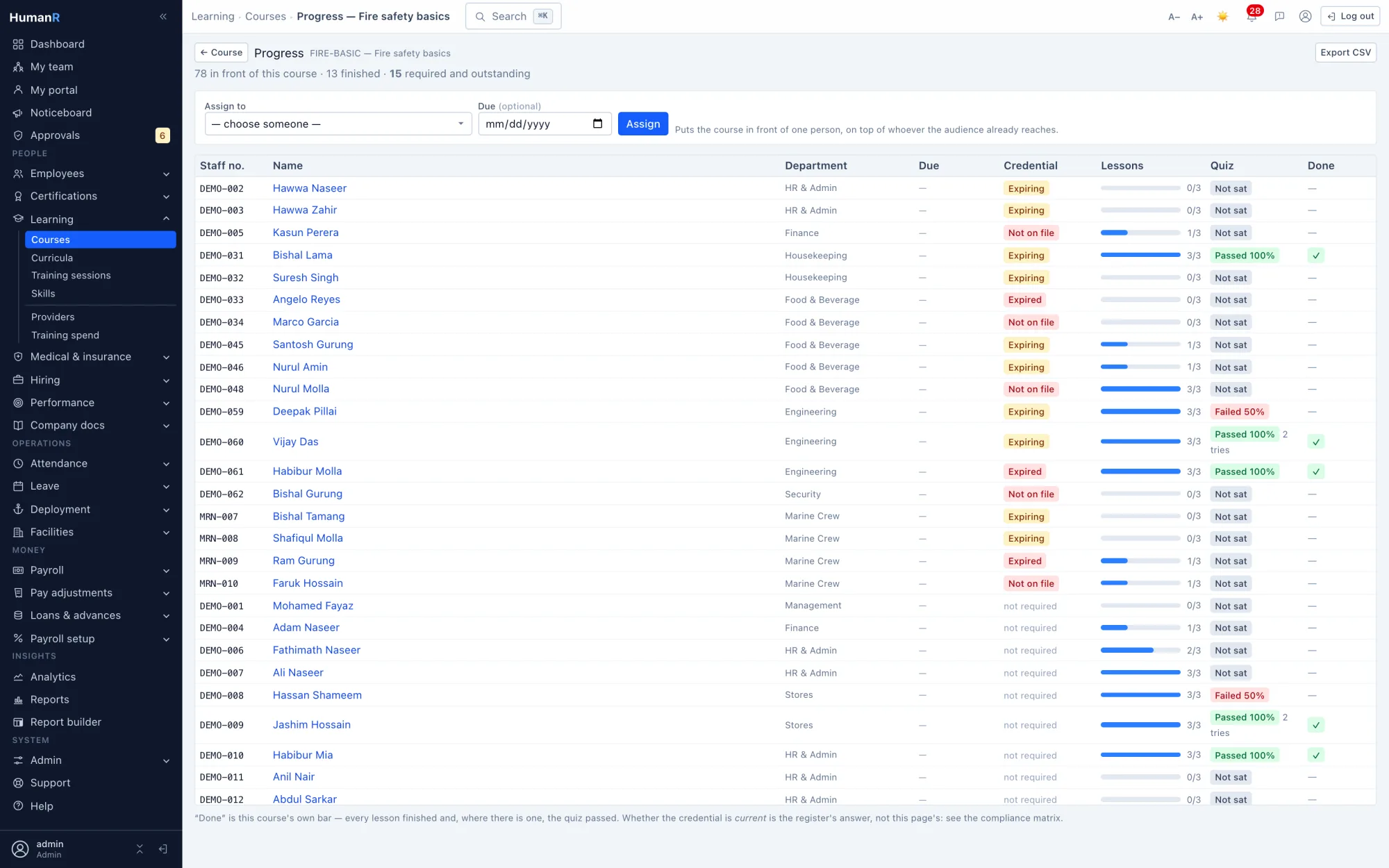The height and width of the screenshot is (868, 1389).
Task: Click the expand arrows icon beside admin
Action: 140,849
